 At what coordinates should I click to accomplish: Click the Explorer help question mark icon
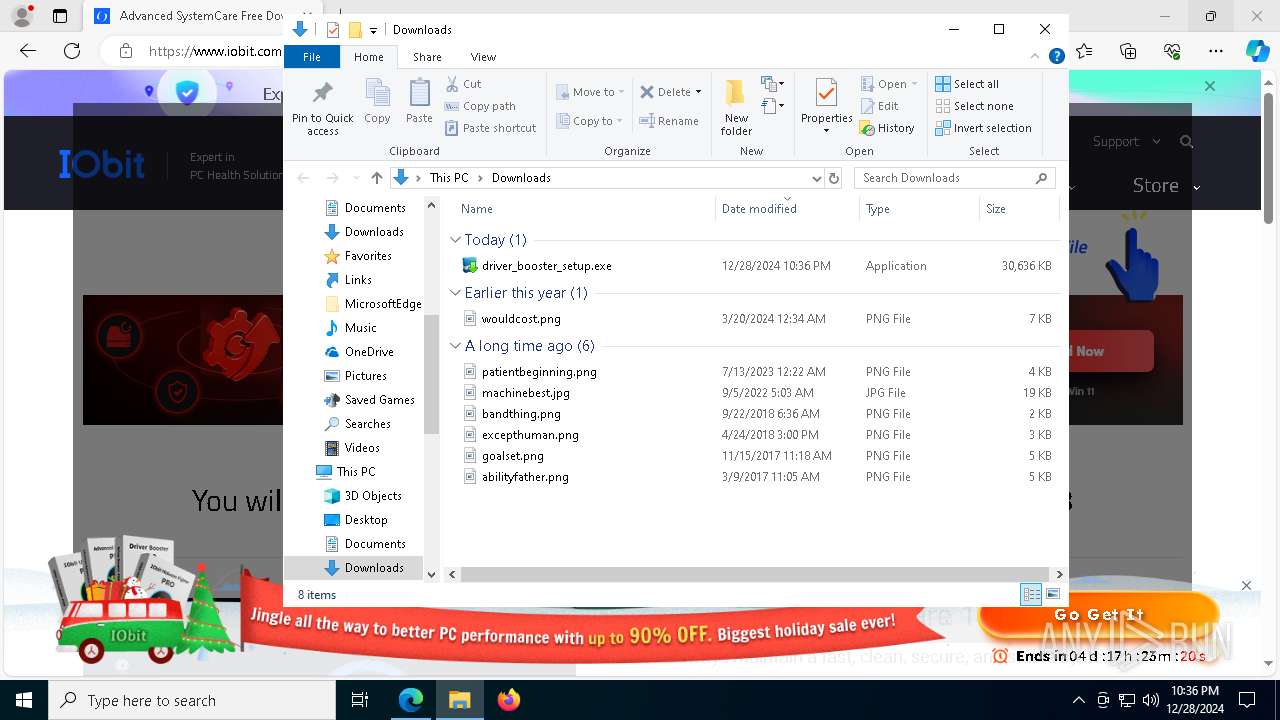[1056, 57]
